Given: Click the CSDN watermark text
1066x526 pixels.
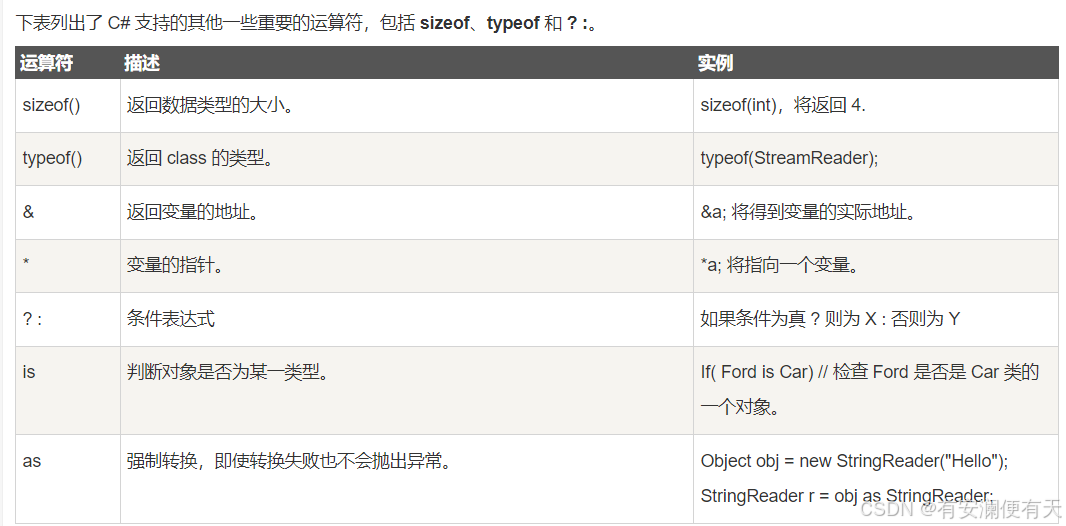Looking at the screenshot, I should [961, 508].
